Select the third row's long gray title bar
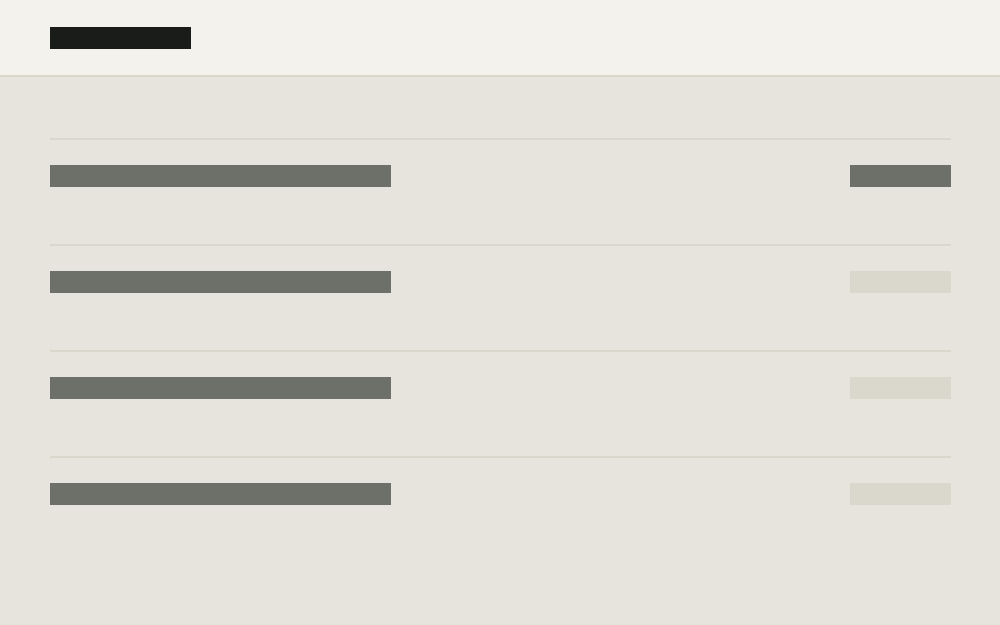The width and height of the screenshot is (1000, 625). 221,388
